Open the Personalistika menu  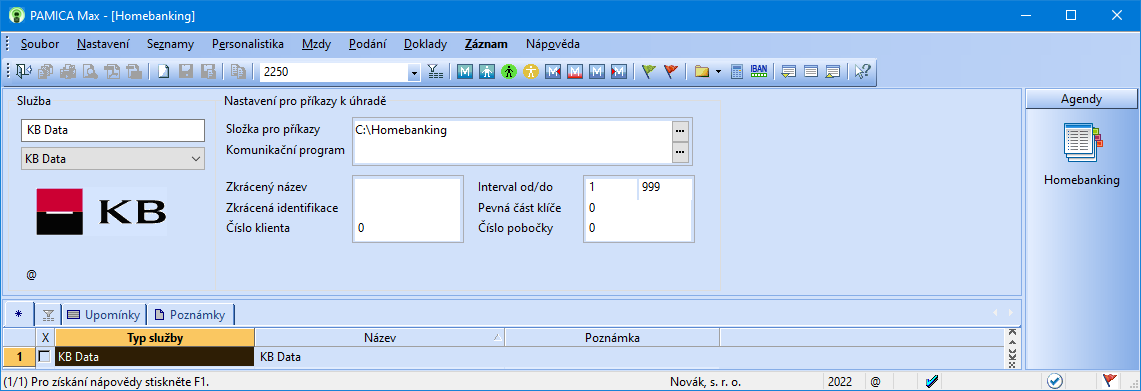coord(248,44)
